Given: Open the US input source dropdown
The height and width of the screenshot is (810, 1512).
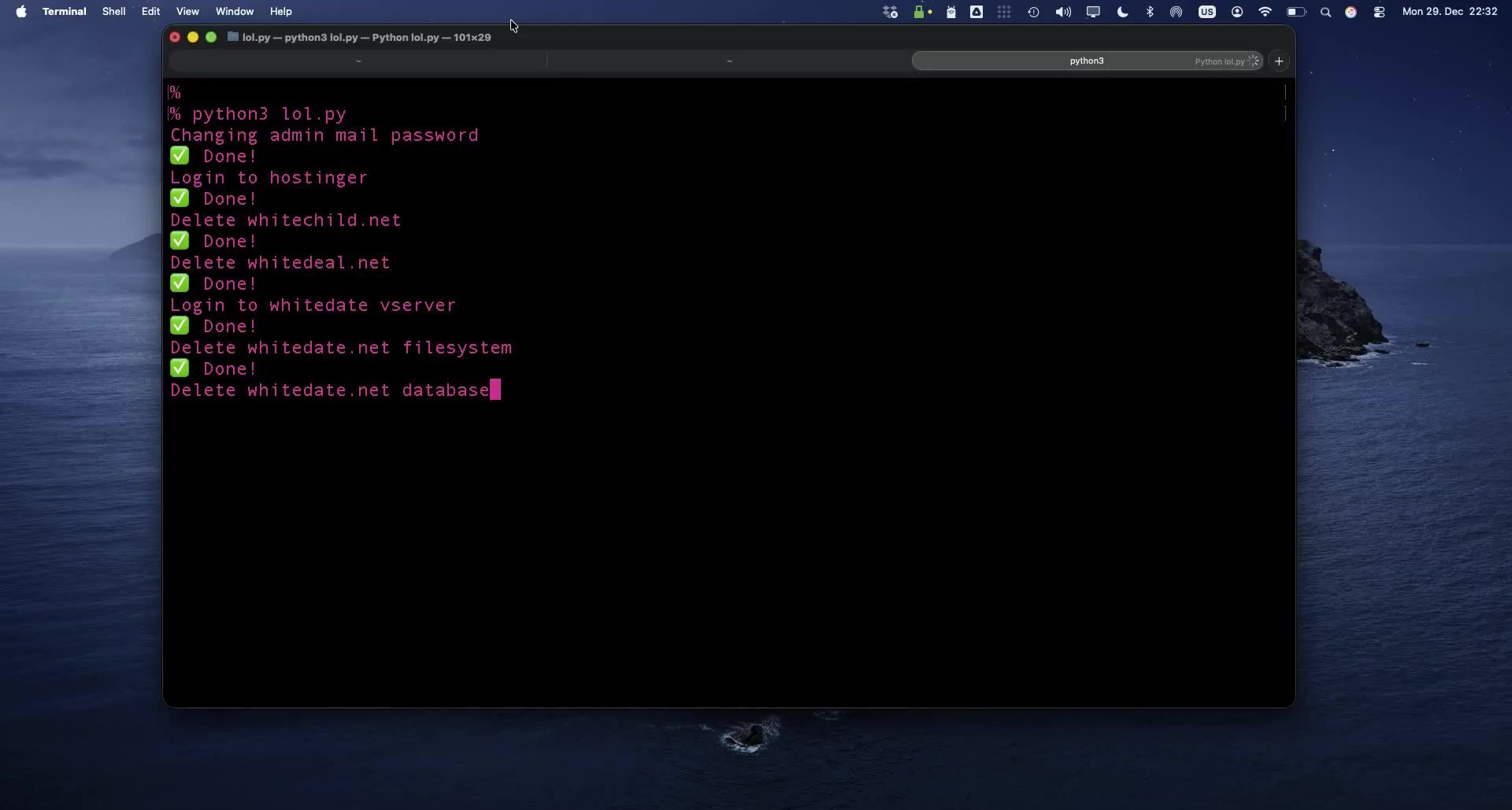Looking at the screenshot, I should tap(1206, 12).
